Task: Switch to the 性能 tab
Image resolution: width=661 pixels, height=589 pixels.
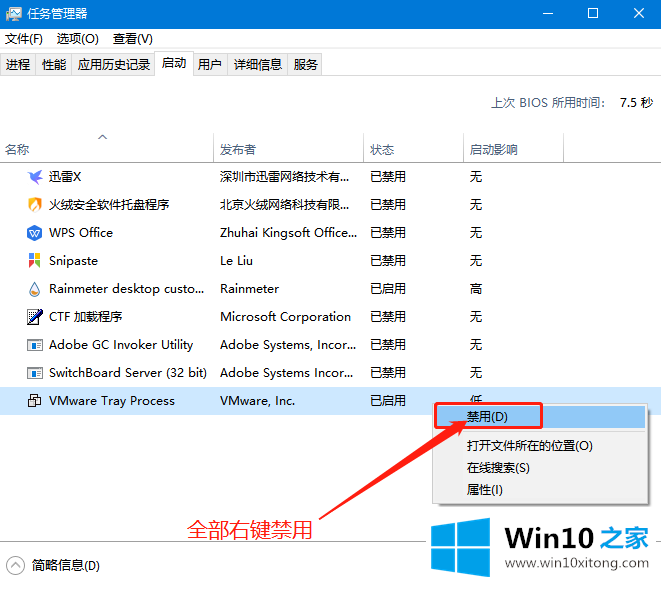Action: pos(54,65)
